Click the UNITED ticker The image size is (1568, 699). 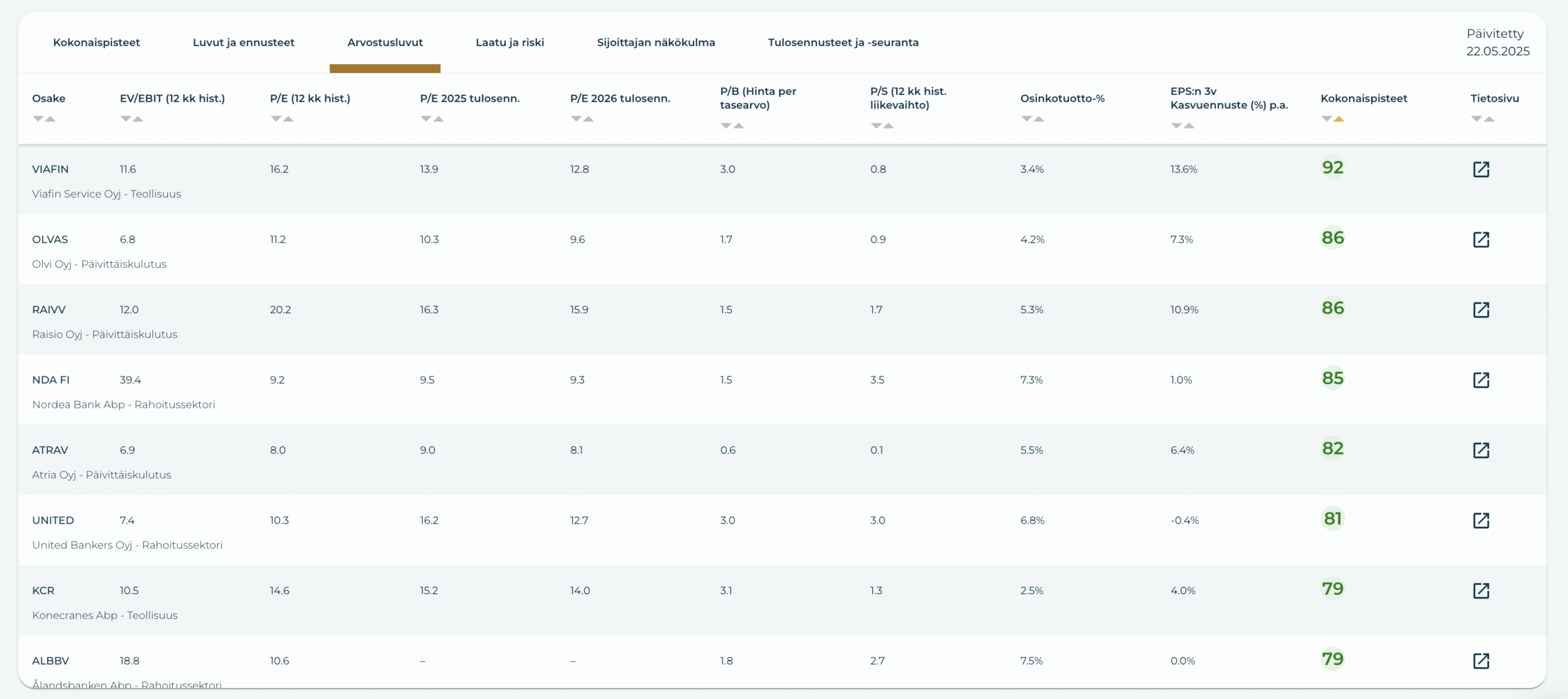tap(53, 520)
